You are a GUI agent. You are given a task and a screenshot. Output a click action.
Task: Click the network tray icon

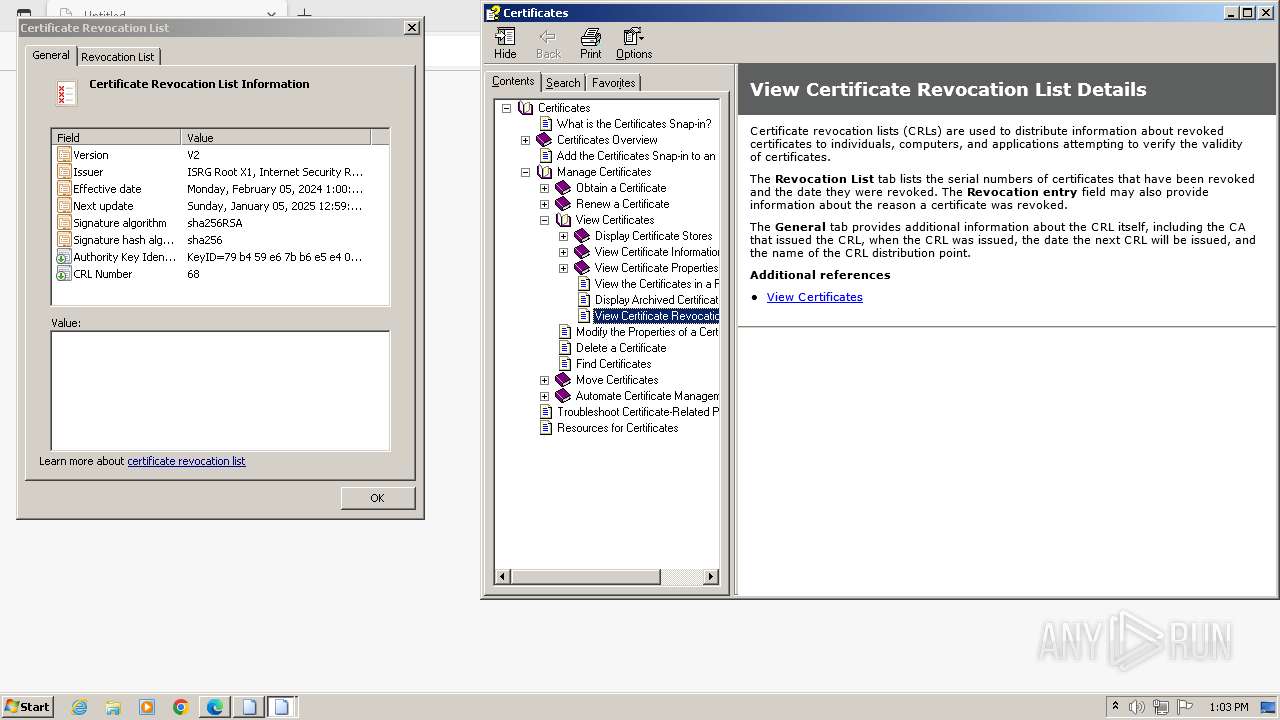pyautogui.click(x=1161, y=707)
